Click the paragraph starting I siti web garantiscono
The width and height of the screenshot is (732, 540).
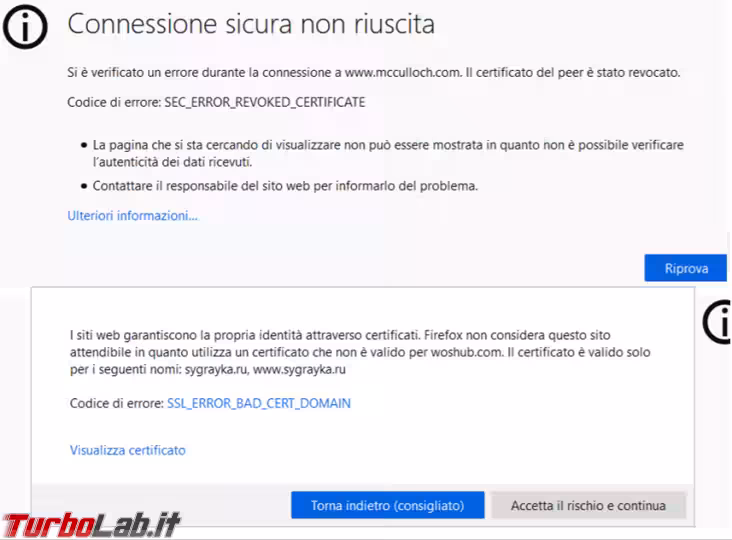360,352
